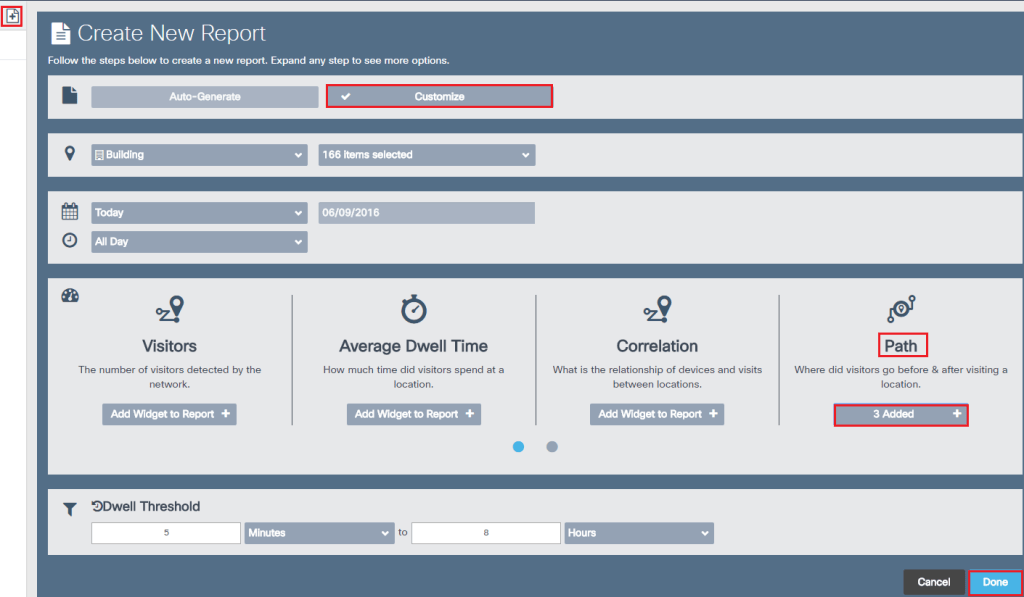This screenshot has width=1024, height=597.
Task: Click the Dwell Threshold reset icon
Action: tap(97, 506)
